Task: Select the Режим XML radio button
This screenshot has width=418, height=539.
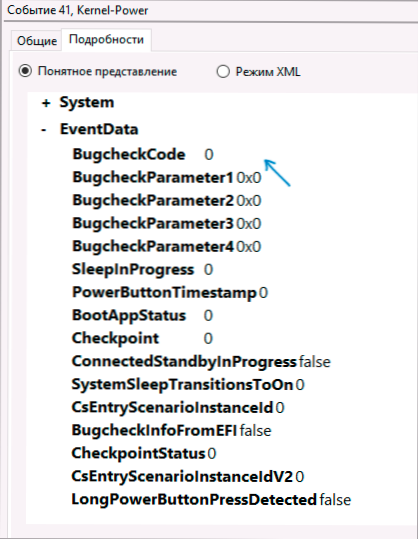Action: (x=223, y=72)
